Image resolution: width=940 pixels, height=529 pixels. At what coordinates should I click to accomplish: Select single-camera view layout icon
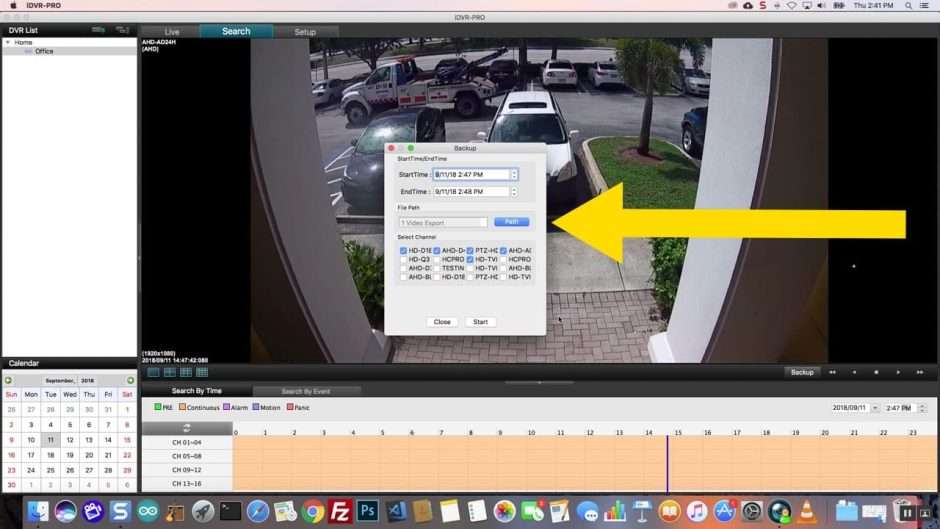pyautogui.click(x=153, y=372)
